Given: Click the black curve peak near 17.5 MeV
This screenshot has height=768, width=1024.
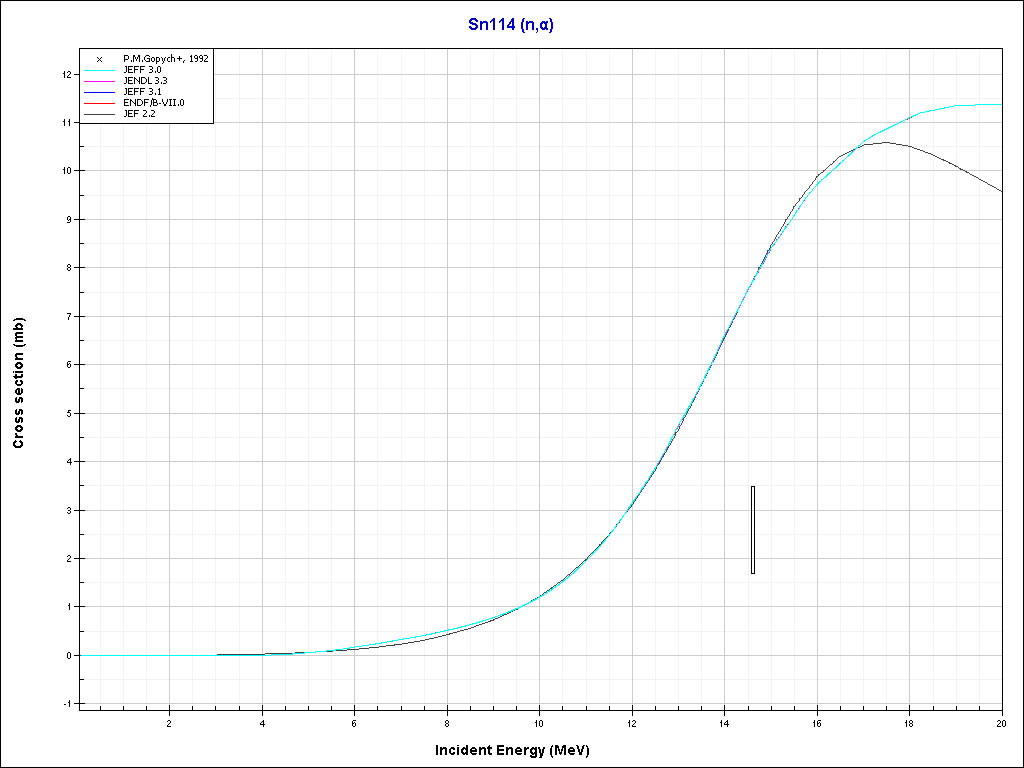Looking at the screenshot, I should point(885,142).
